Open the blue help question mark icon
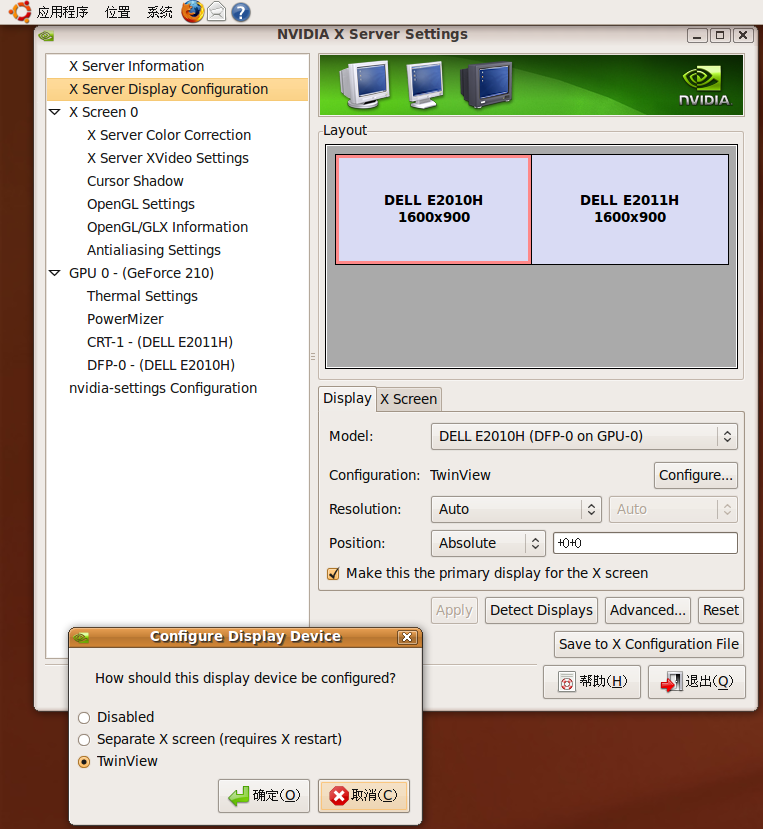Viewport: 763px width, 829px height. pyautogui.click(x=241, y=12)
